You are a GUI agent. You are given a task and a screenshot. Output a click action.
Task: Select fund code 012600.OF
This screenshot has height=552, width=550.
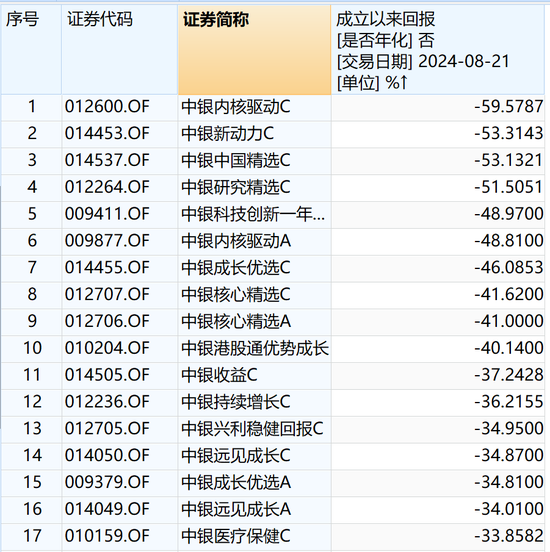[x=107, y=107]
